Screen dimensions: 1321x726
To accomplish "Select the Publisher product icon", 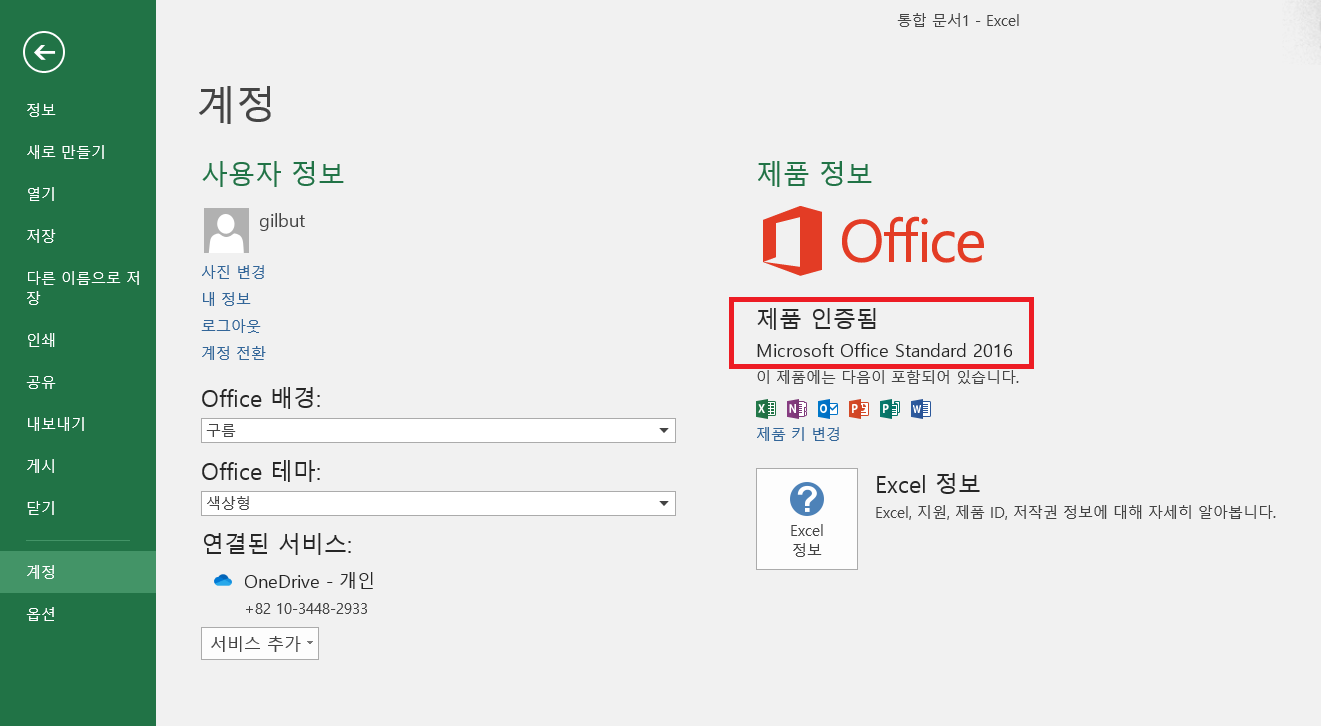I will (x=890, y=408).
